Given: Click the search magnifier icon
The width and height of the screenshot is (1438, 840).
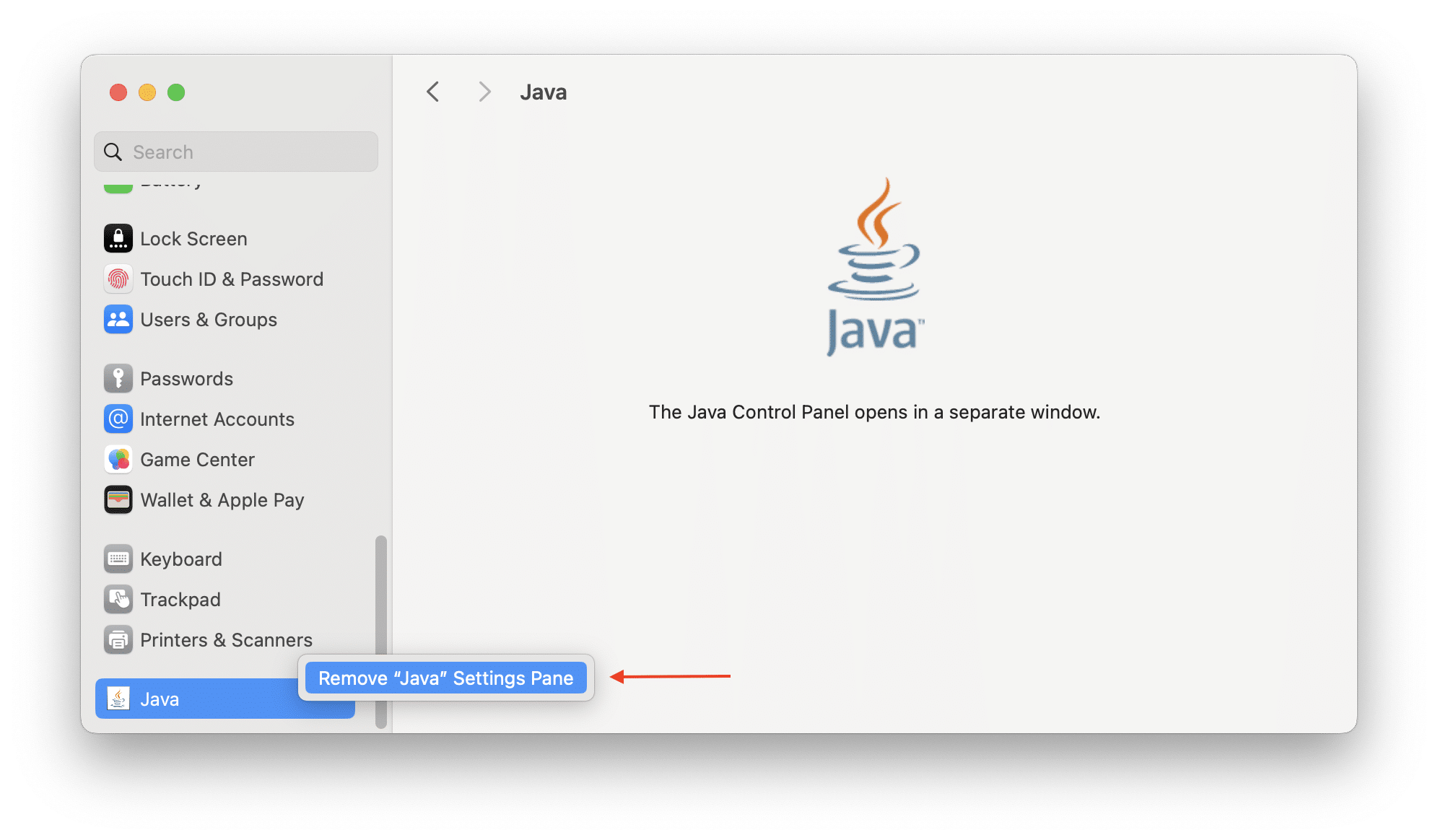Looking at the screenshot, I should pyautogui.click(x=113, y=152).
